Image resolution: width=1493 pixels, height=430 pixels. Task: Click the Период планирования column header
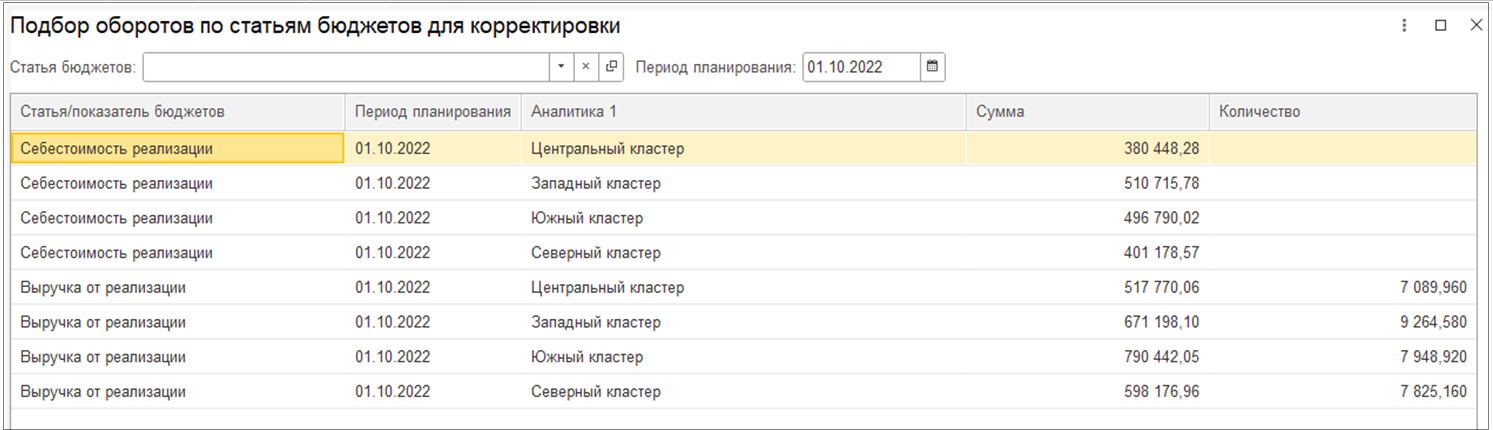(432, 112)
